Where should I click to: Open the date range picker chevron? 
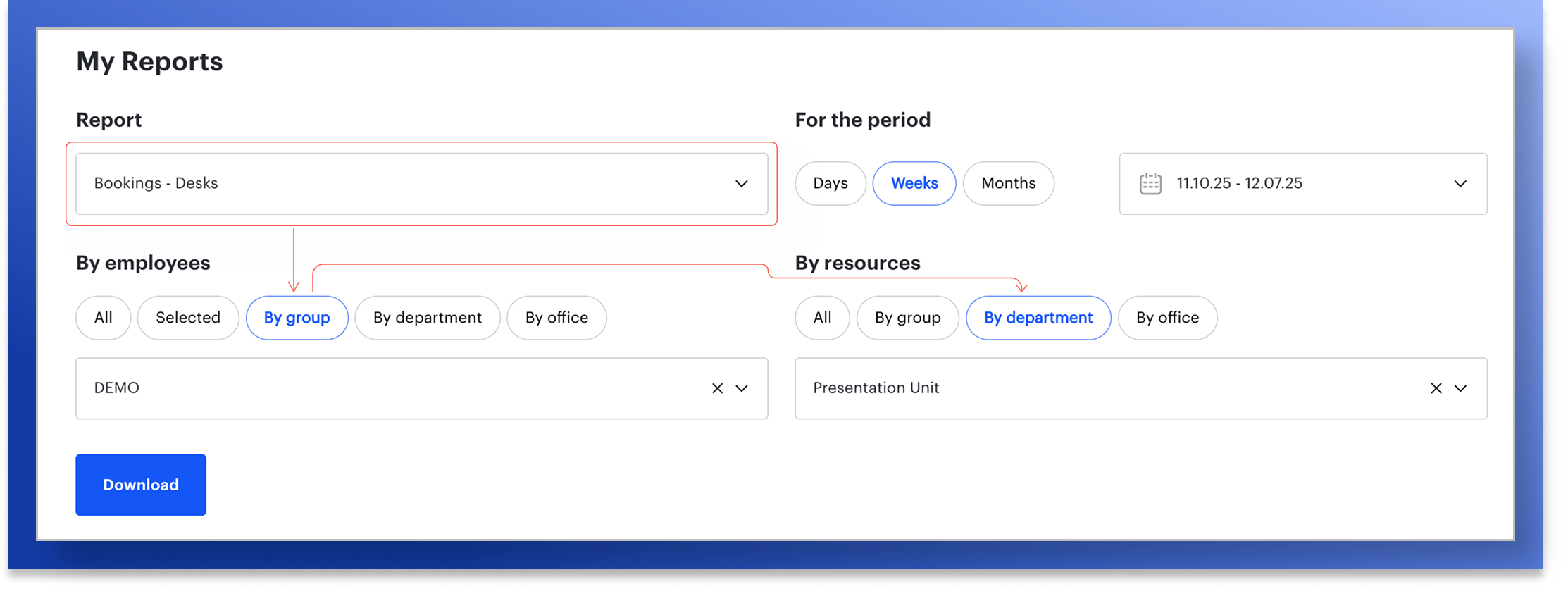click(x=1460, y=184)
